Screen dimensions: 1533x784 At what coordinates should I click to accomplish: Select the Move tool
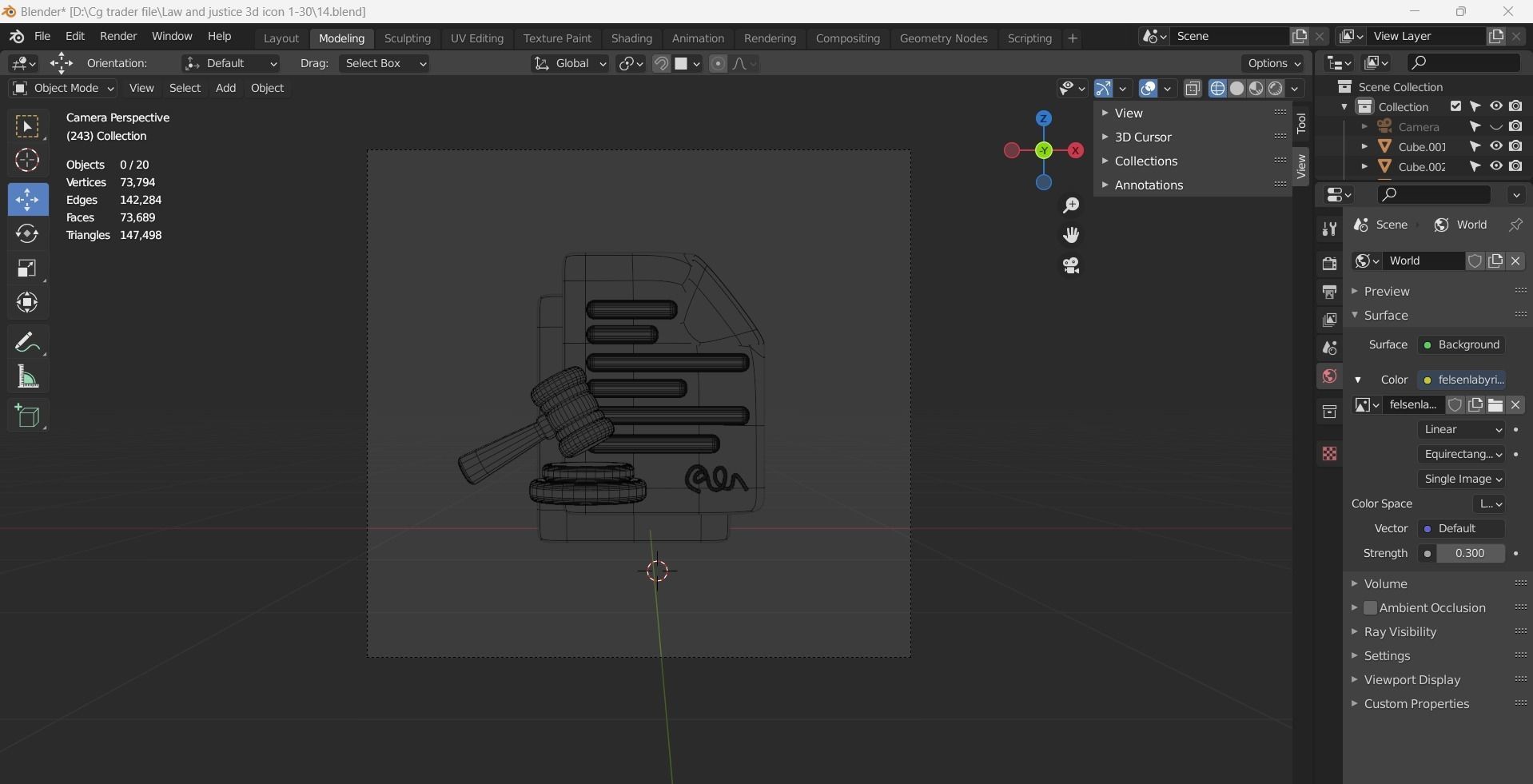(x=28, y=199)
